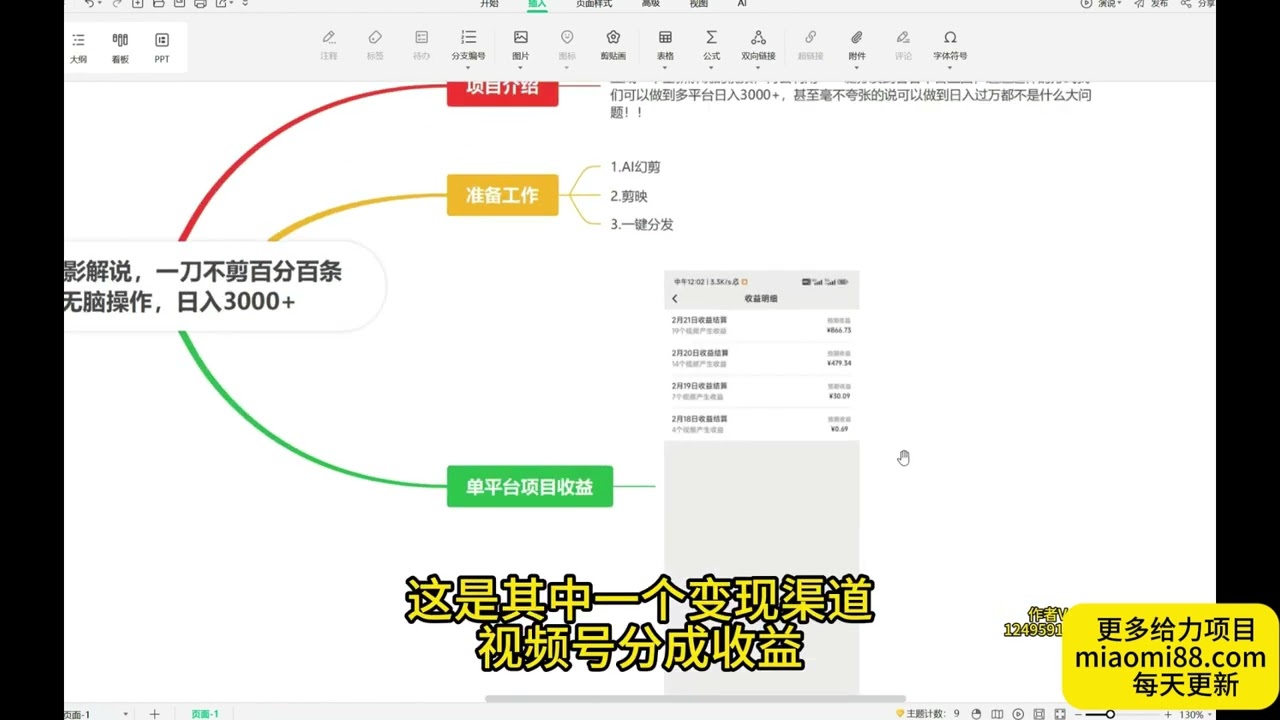Select the green 单平台项目收益 node

coord(529,487)
